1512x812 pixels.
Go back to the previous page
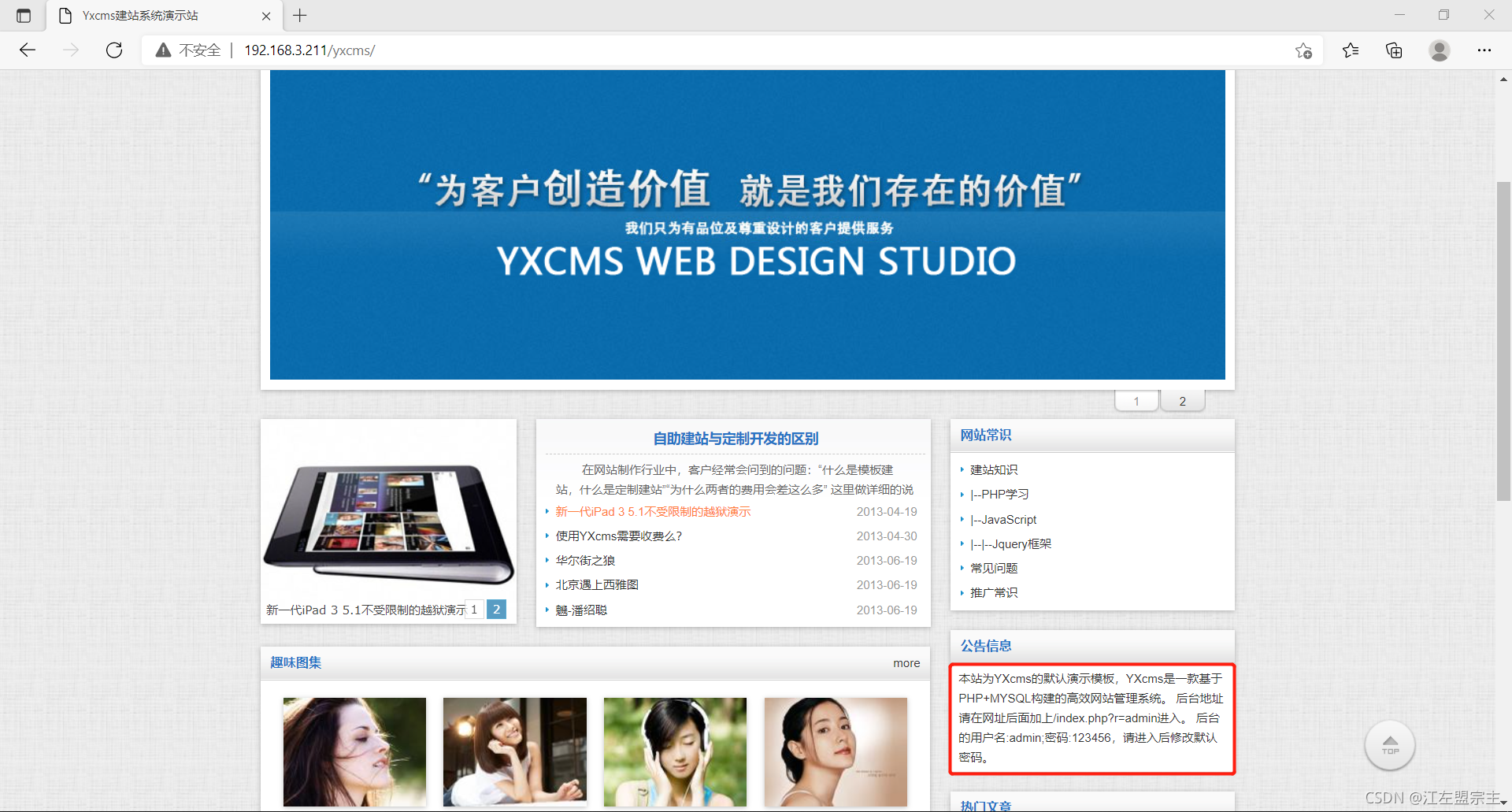coord(27,50)
